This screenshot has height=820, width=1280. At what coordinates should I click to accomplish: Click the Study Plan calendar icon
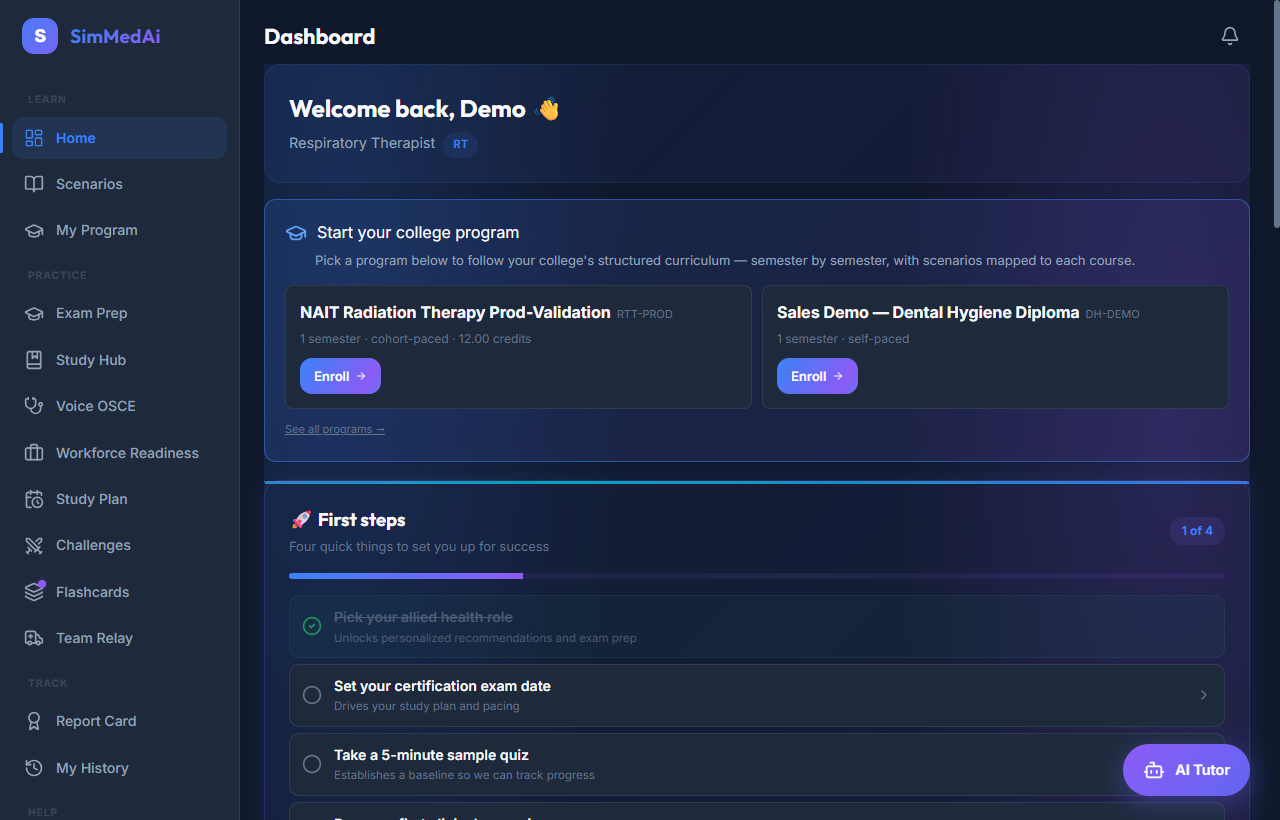(34, 499)
